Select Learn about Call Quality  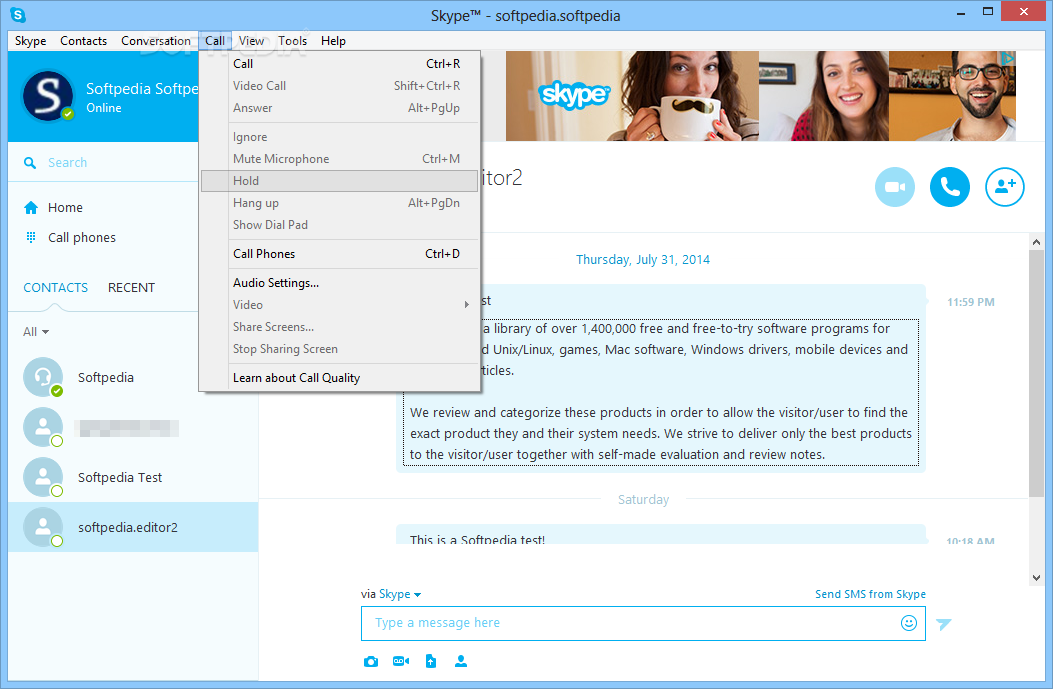pos(340,378)
